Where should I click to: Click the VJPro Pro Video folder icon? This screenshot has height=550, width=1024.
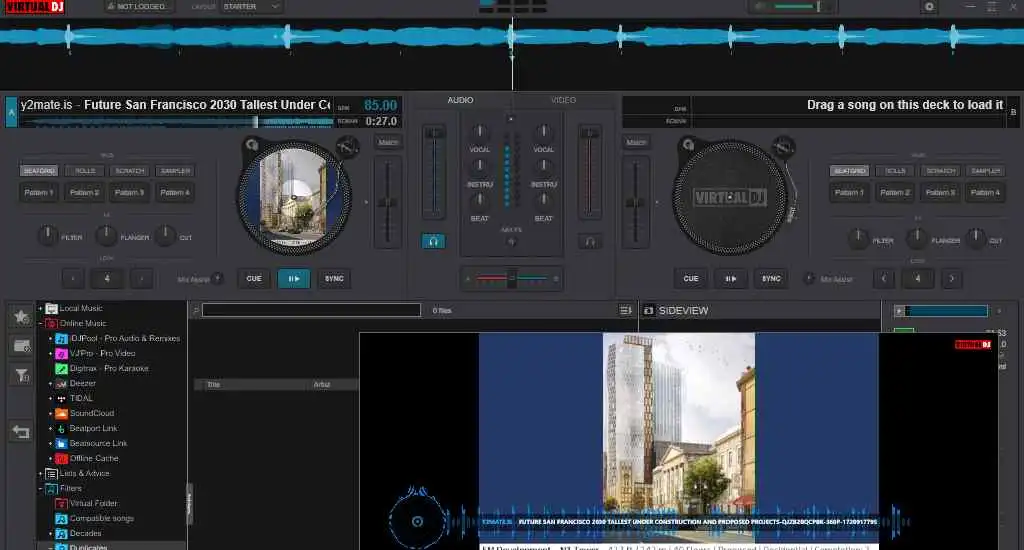tap(61, 353)
